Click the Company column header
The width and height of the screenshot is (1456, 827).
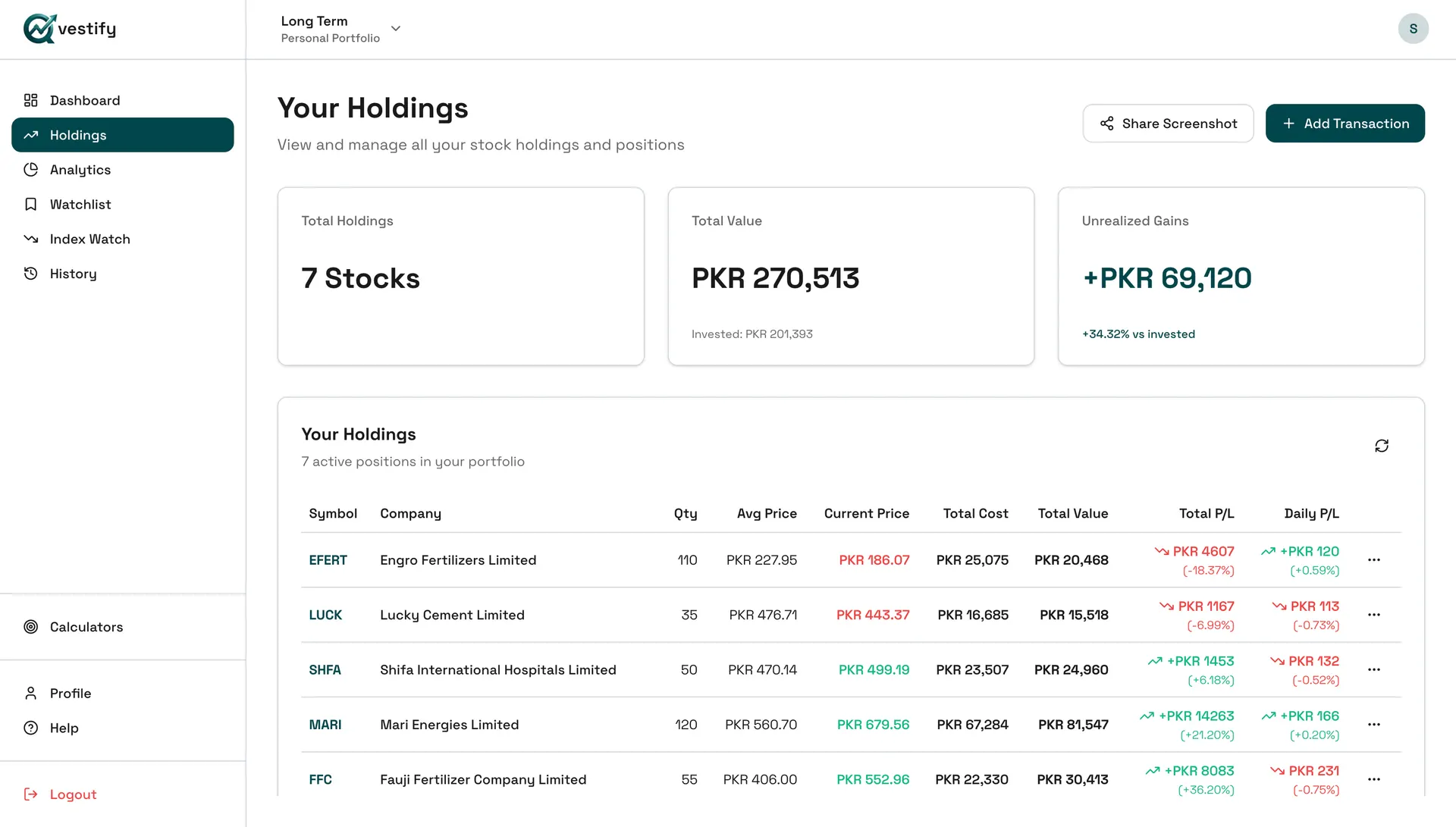[410, 513]
